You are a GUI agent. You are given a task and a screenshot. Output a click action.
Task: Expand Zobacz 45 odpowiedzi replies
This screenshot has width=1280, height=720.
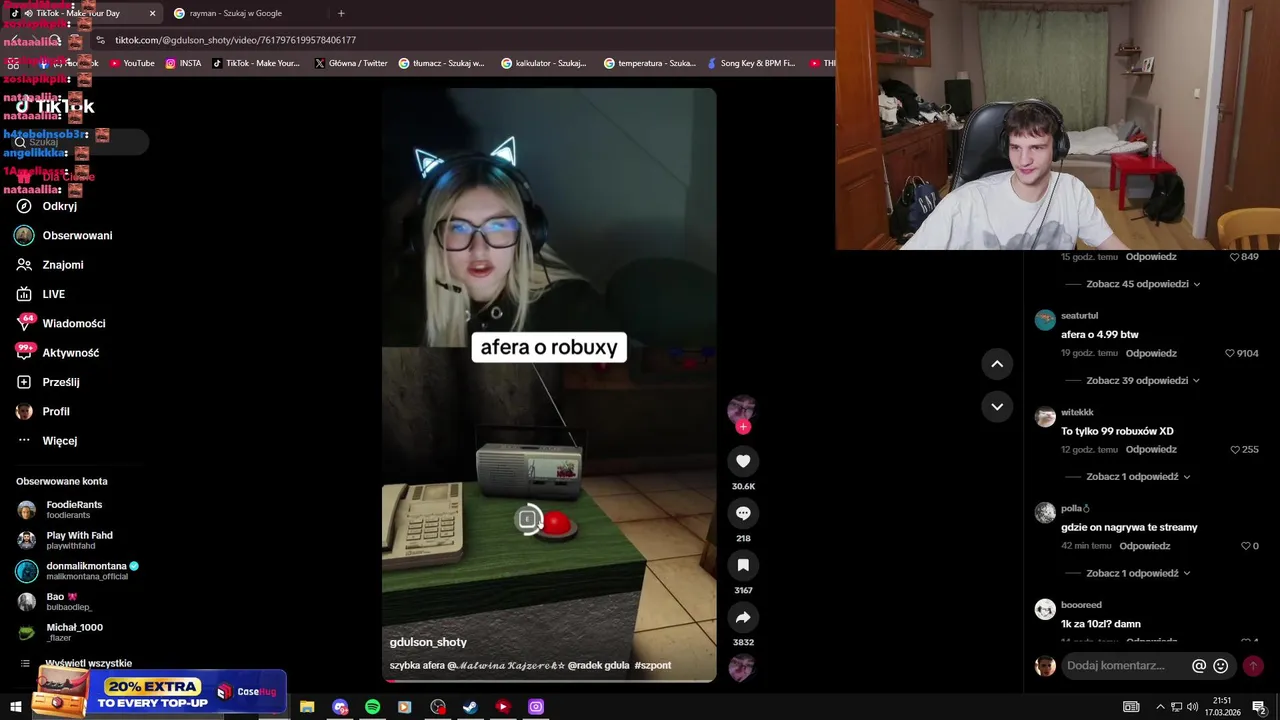(x=1142, y=284)
